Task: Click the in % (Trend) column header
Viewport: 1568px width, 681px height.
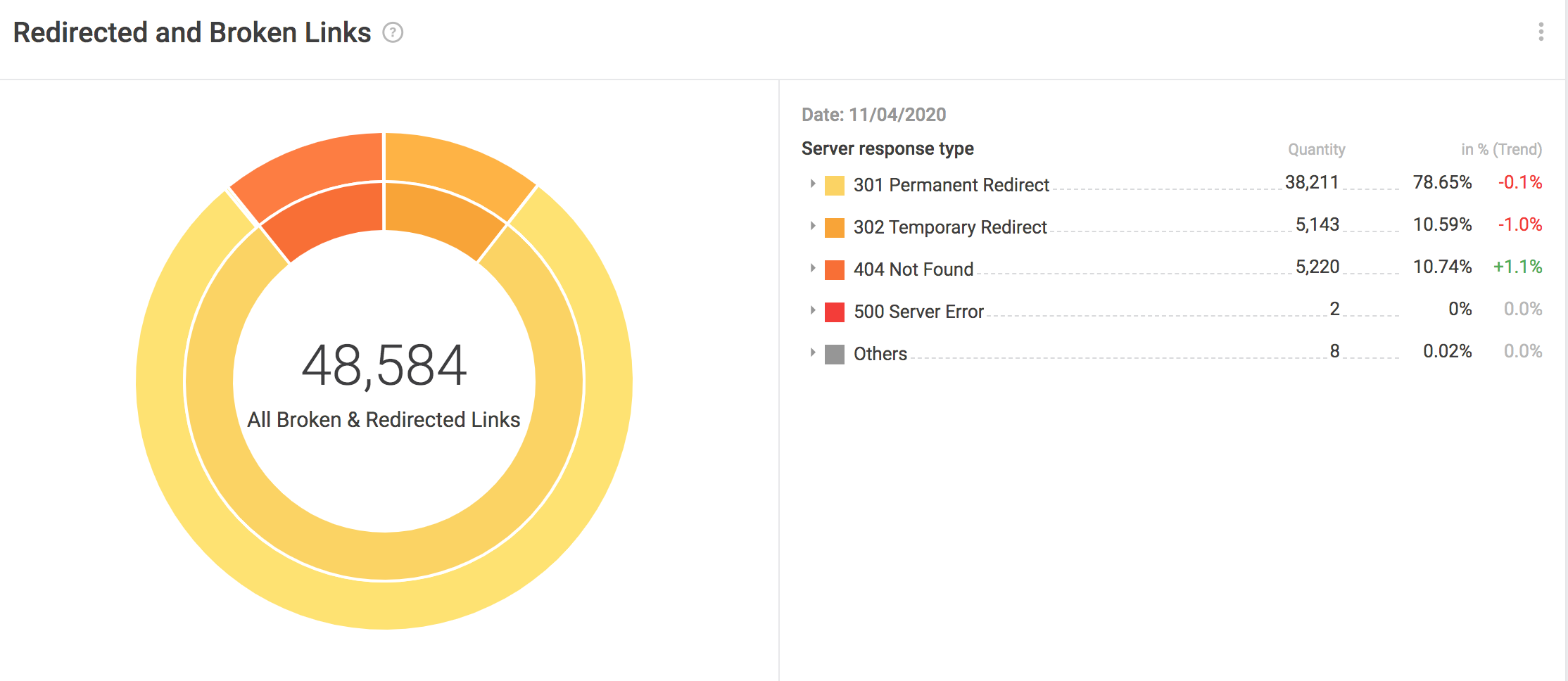Action: point(1501,149)
